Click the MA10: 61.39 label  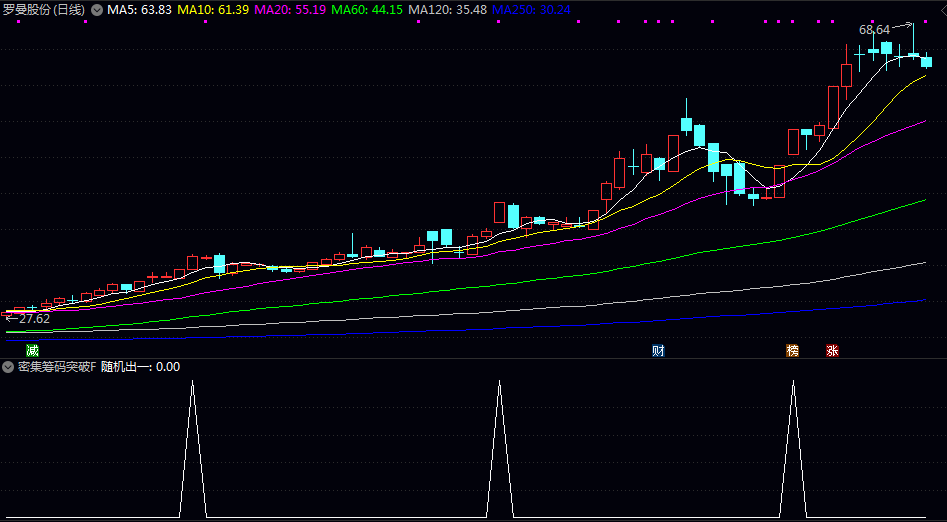click(x=212, y=10)
